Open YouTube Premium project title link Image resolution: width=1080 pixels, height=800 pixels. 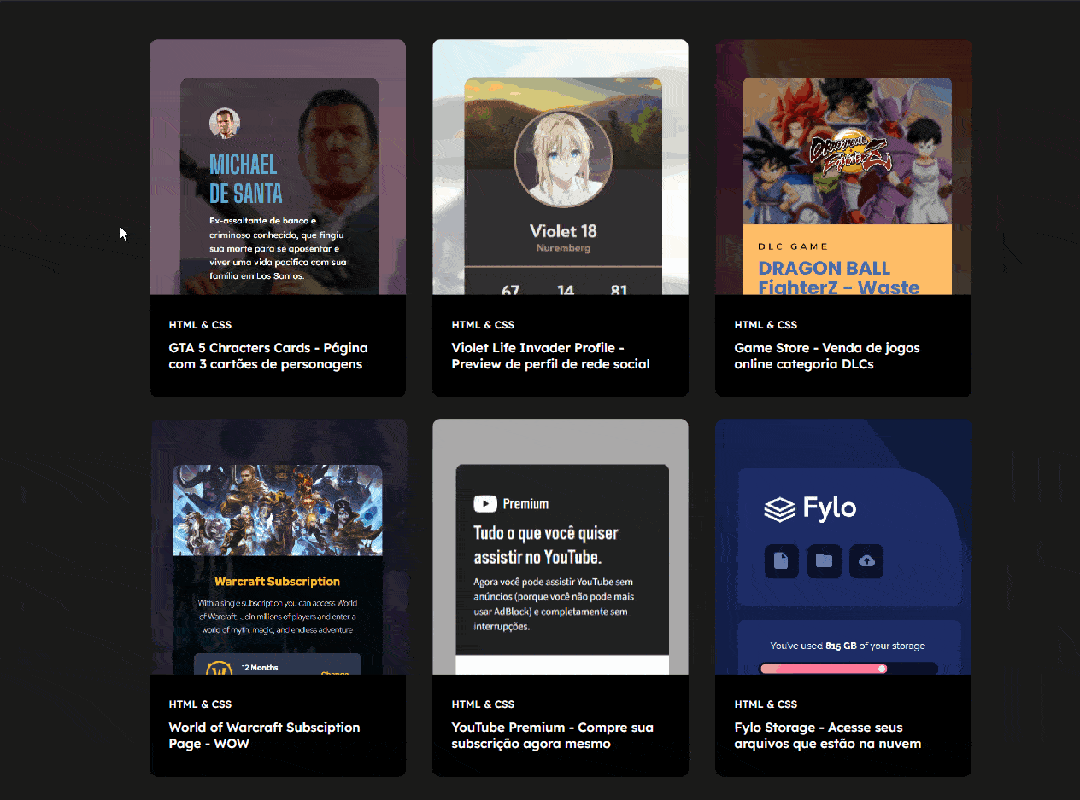point(552,735)
